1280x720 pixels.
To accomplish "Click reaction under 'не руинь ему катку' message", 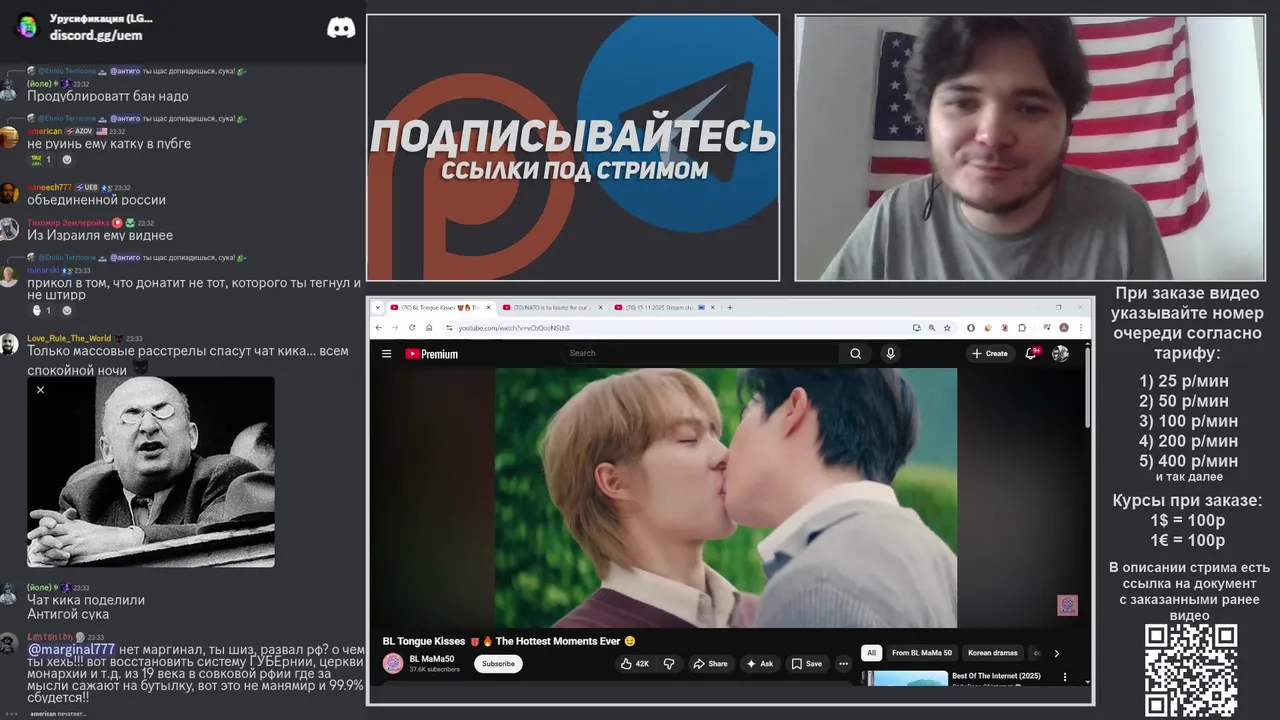I will pyautogui.click(x=41, y=159).
